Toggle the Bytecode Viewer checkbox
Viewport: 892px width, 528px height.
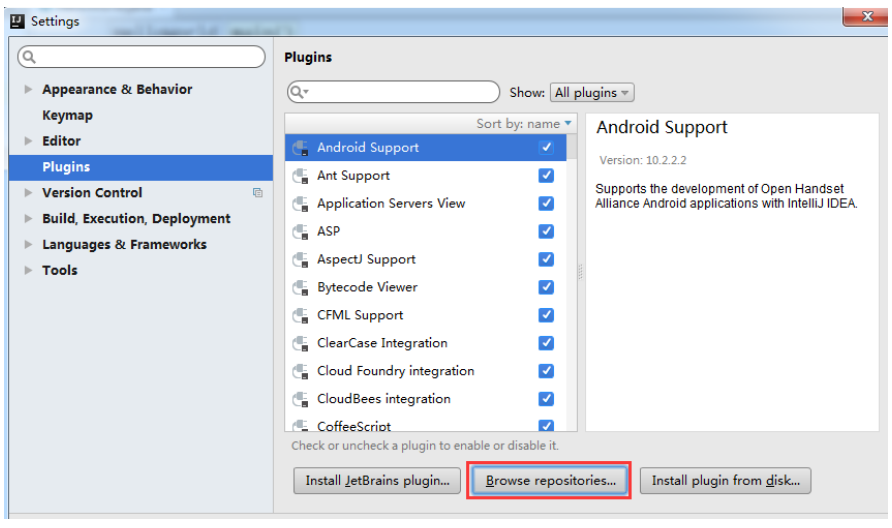(x=546, y=287)
